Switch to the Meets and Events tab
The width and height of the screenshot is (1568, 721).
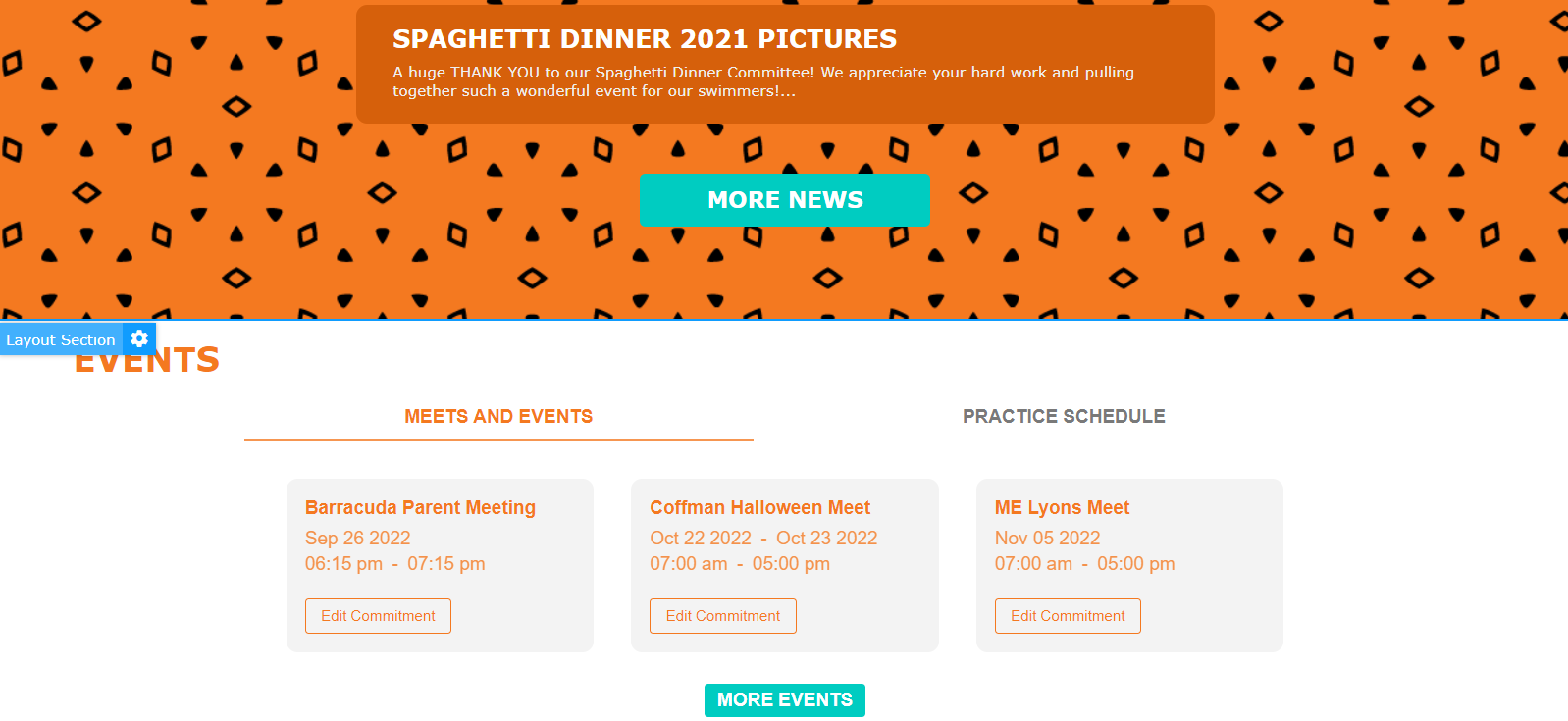coord(498,417)
